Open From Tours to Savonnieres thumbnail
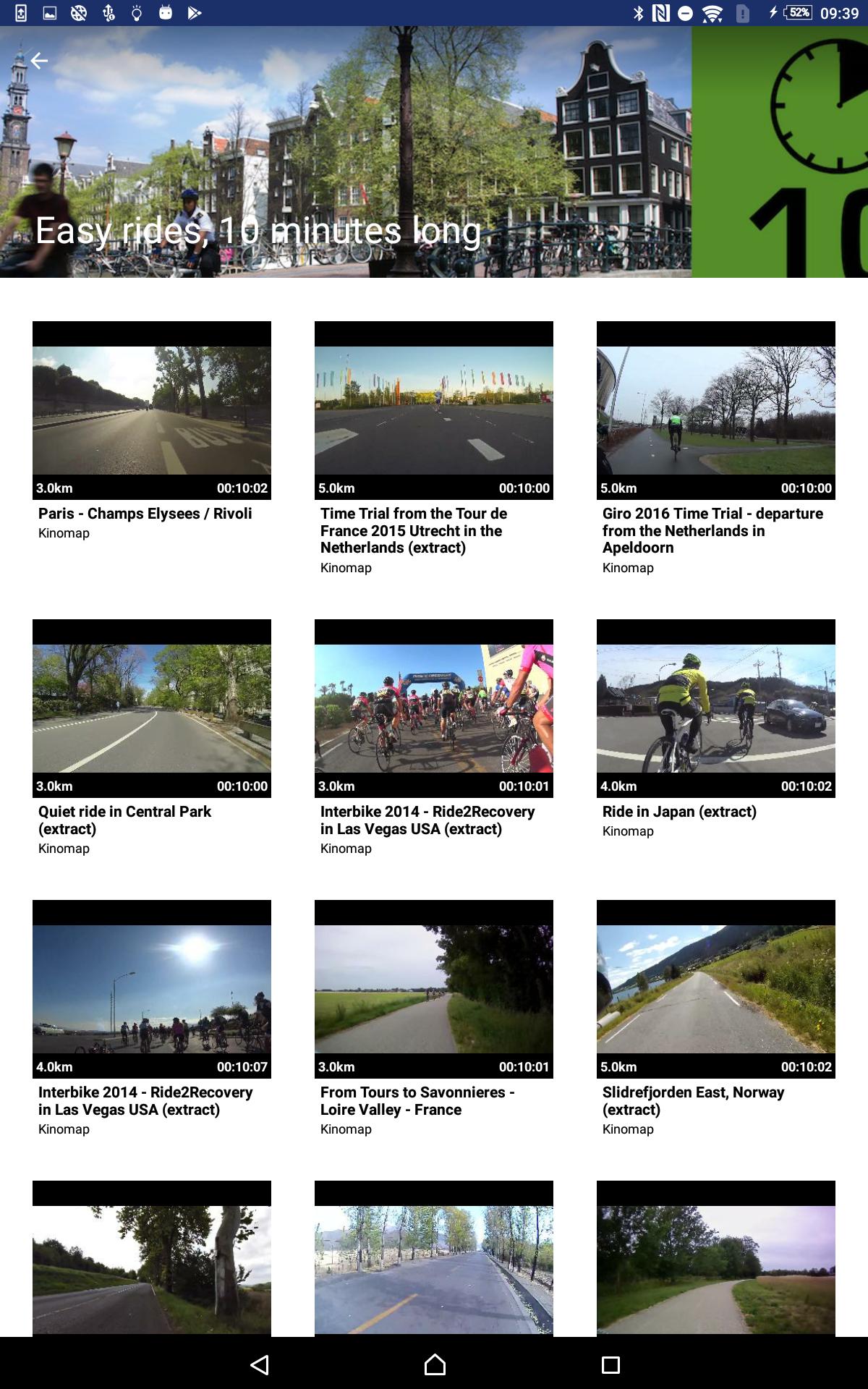 (x=434, y=989)
